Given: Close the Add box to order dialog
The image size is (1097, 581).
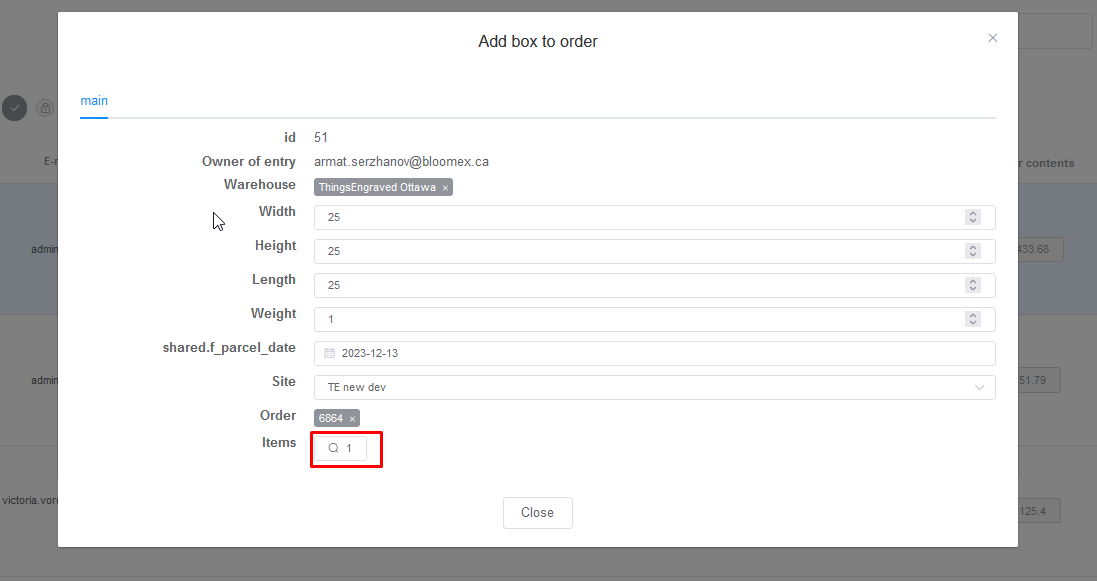Looking at the screenshot, I should [x=992, y=38].
